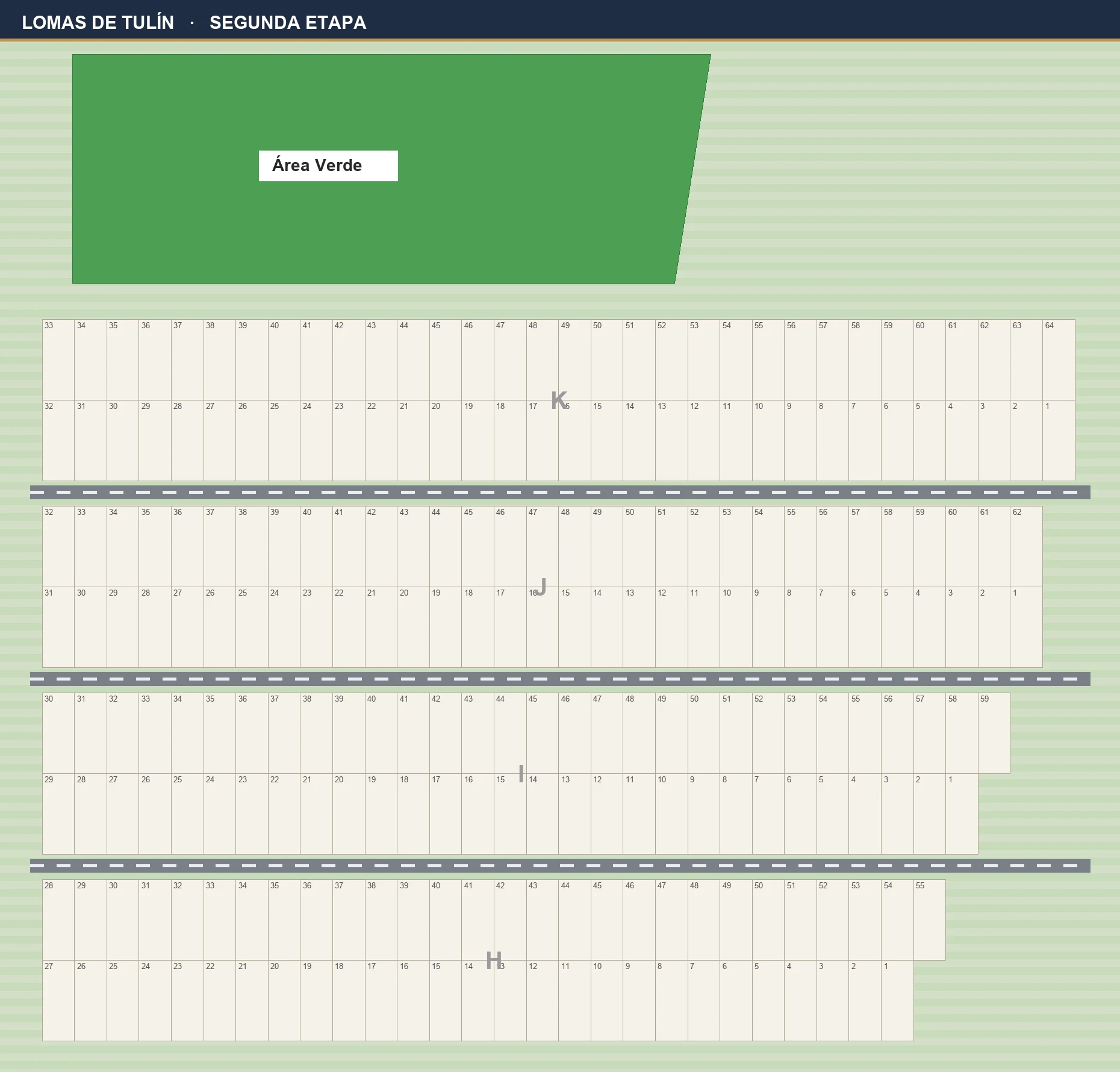Click lot 29 in block I
The height and width of the screenshot is (1072, 1120).
click(x=58, y=814)
